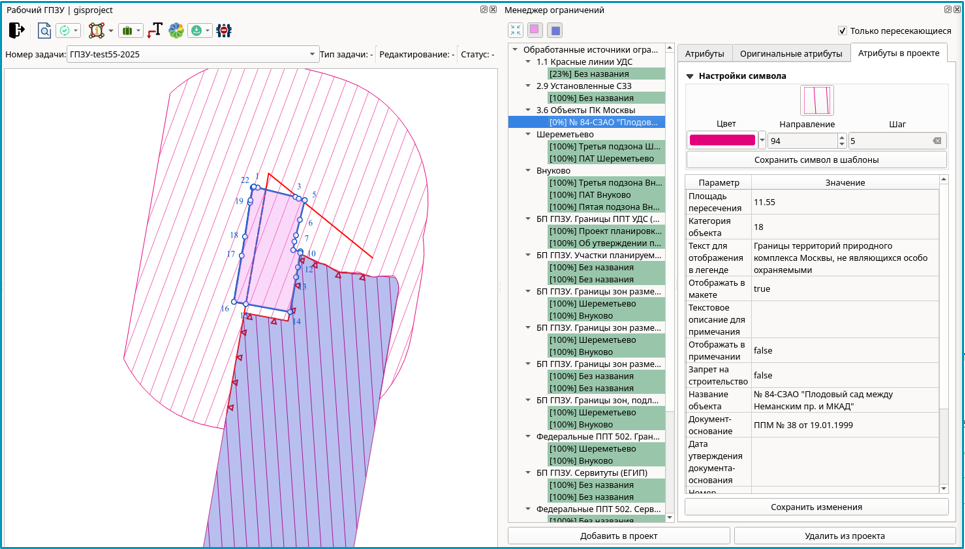Click the Добавить в проект button
Image resolution: width=965 pixels, height=549 pixels.
[x=619, y=536]
